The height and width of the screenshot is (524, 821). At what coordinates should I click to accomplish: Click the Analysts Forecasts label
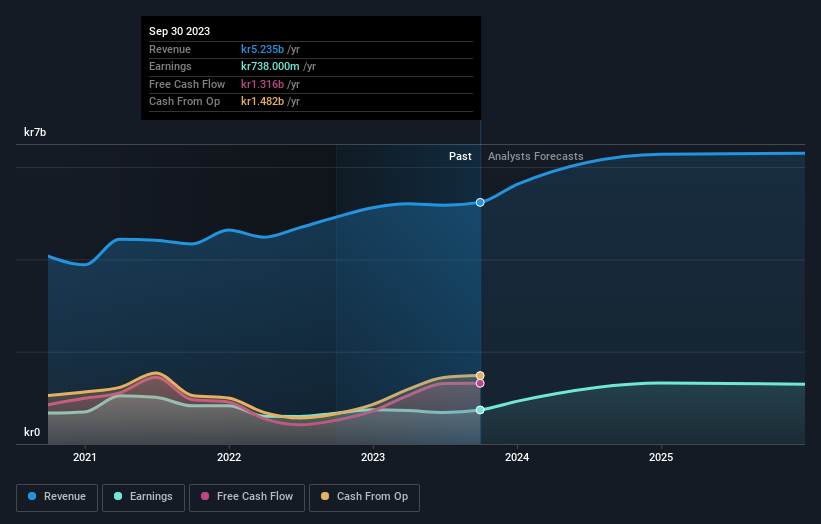536,156
